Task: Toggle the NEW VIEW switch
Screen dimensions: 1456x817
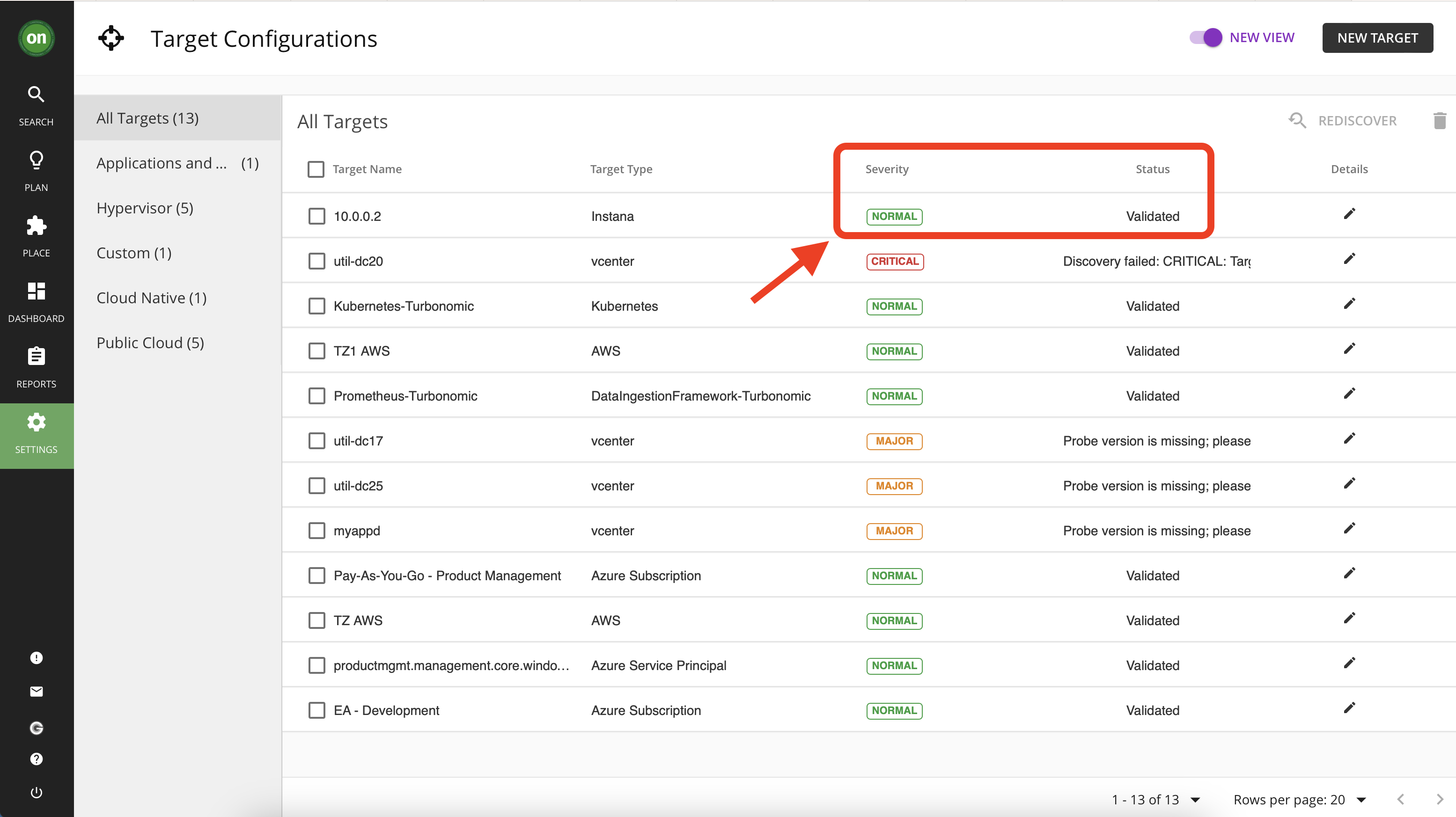Action: [1206, 38]
